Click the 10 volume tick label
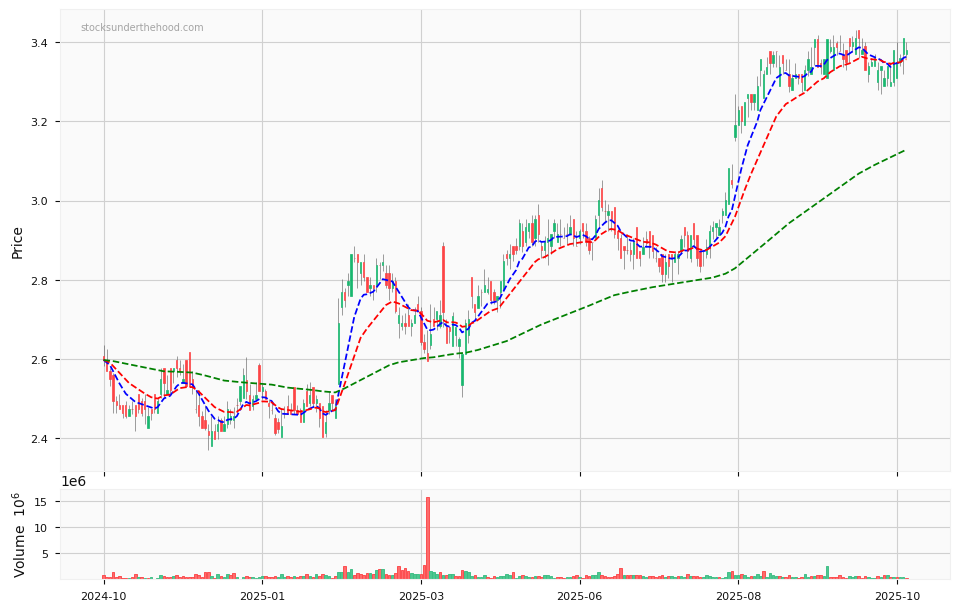 pos(43,528)
